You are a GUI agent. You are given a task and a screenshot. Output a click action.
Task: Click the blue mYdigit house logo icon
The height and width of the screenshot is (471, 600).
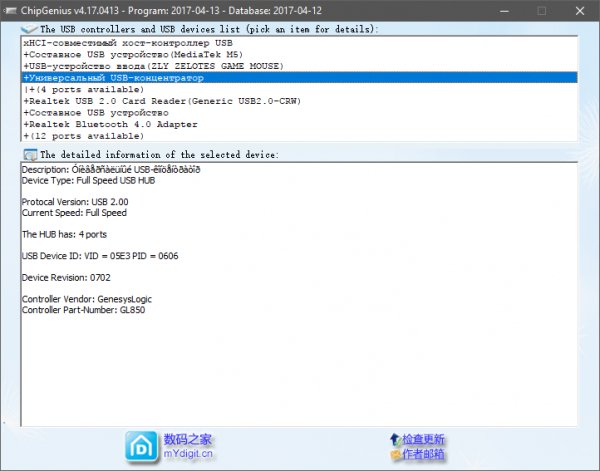coord(141,447)
